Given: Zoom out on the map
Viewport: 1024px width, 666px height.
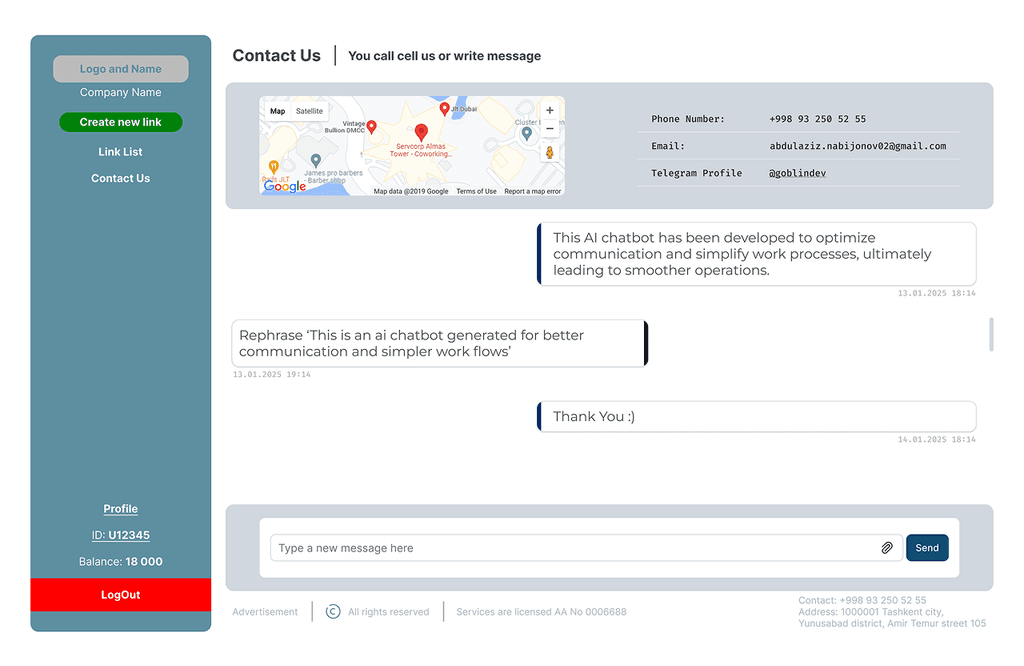Looking at the screenshot, I should coord(549,129).
